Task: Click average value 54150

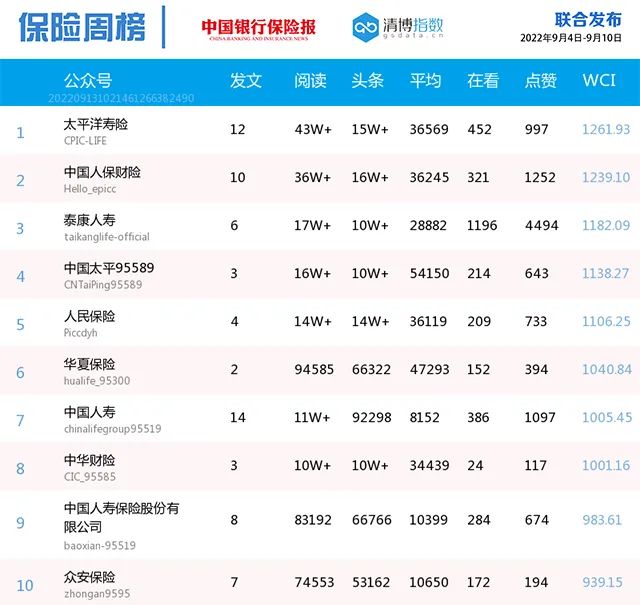Action: click(429, 274)
